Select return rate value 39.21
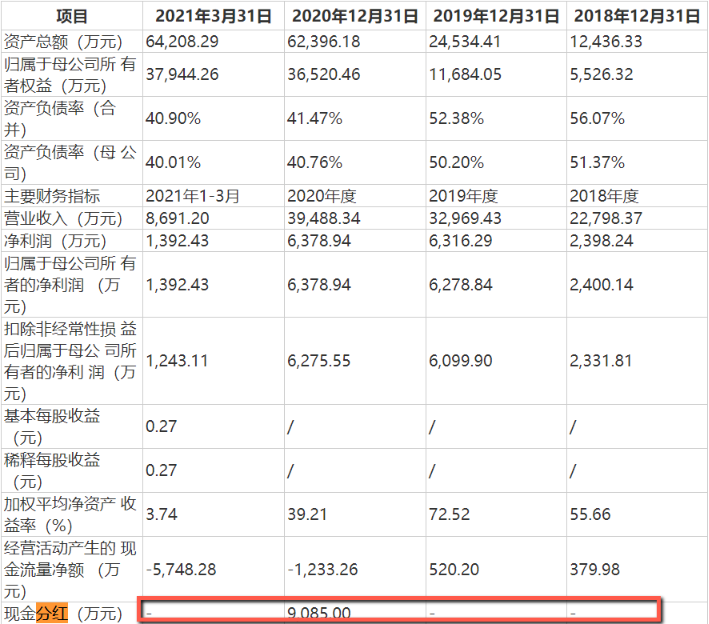This screenshot has width=709, height=624. click(x=307, y=515)
